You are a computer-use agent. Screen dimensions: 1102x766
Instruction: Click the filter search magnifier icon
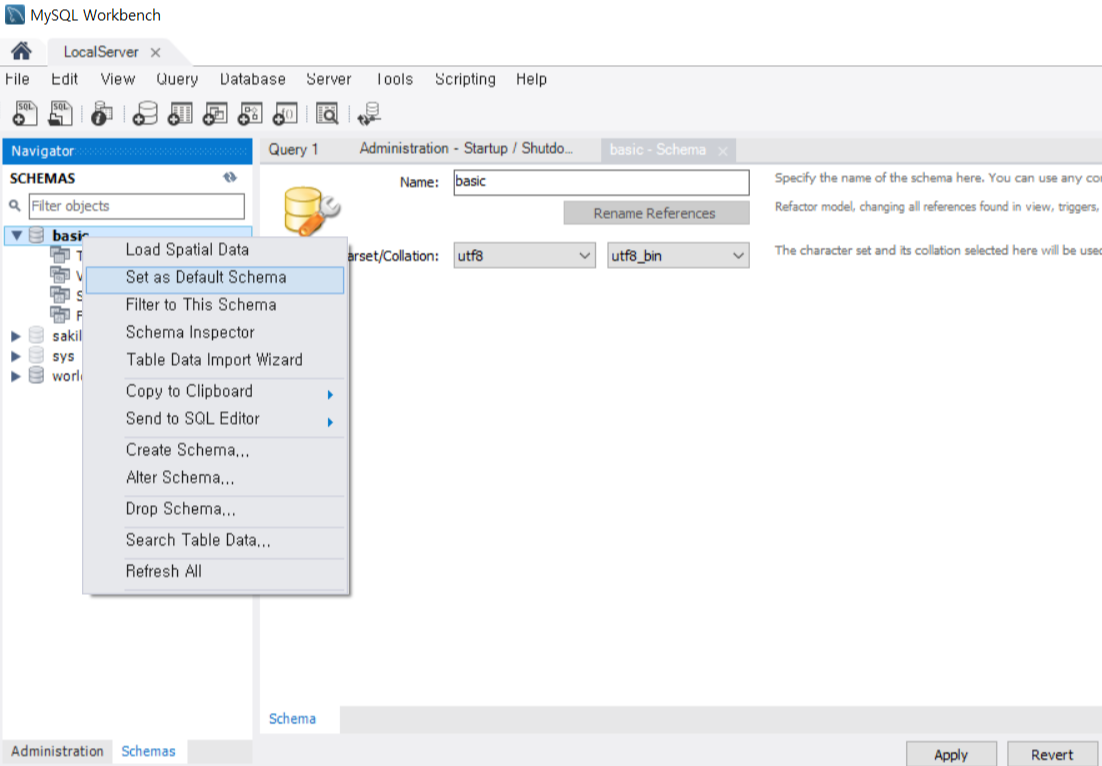point(15,206)
